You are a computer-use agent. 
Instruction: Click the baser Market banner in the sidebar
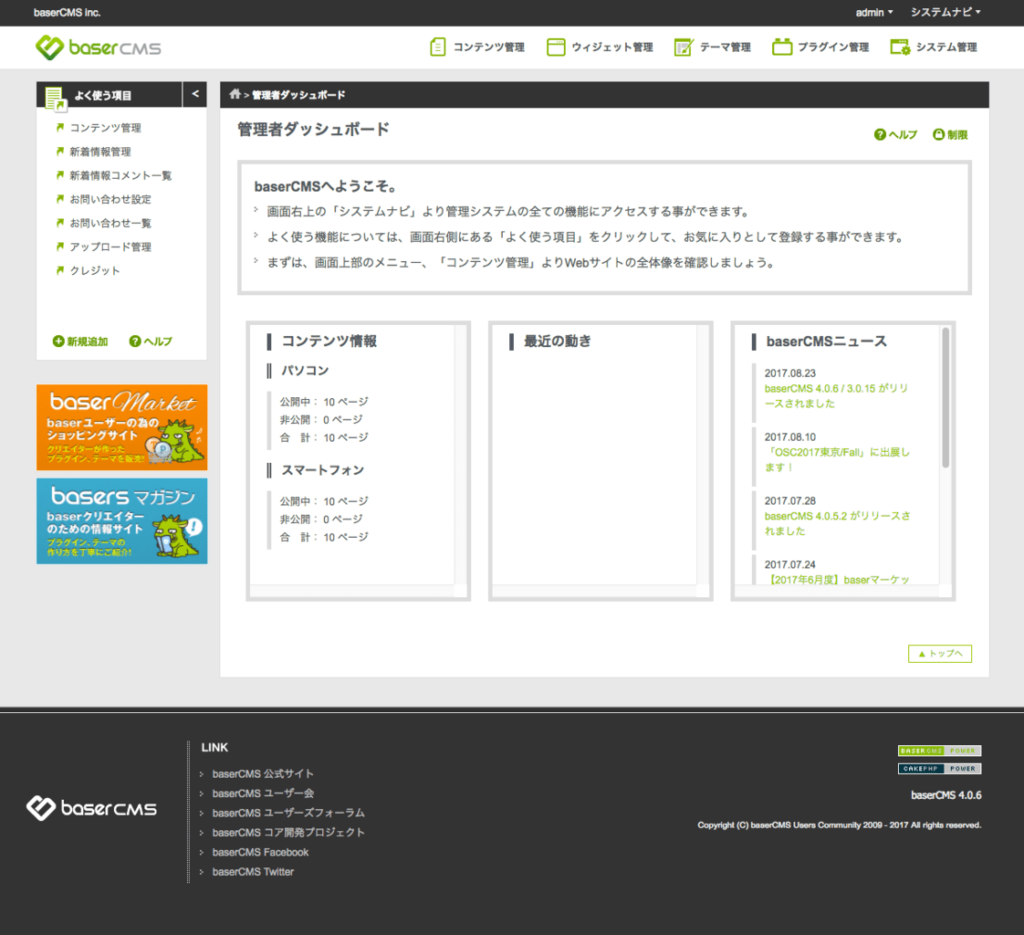coord(122,427)
